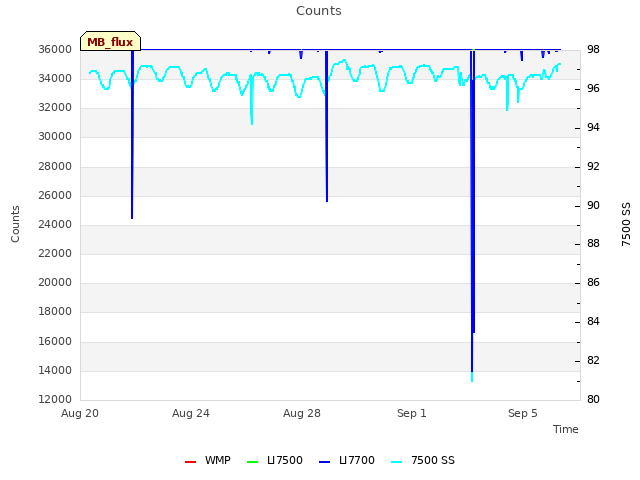Toggle the LI7700 legend entry
640x480 pixels.
pos(347,460)
